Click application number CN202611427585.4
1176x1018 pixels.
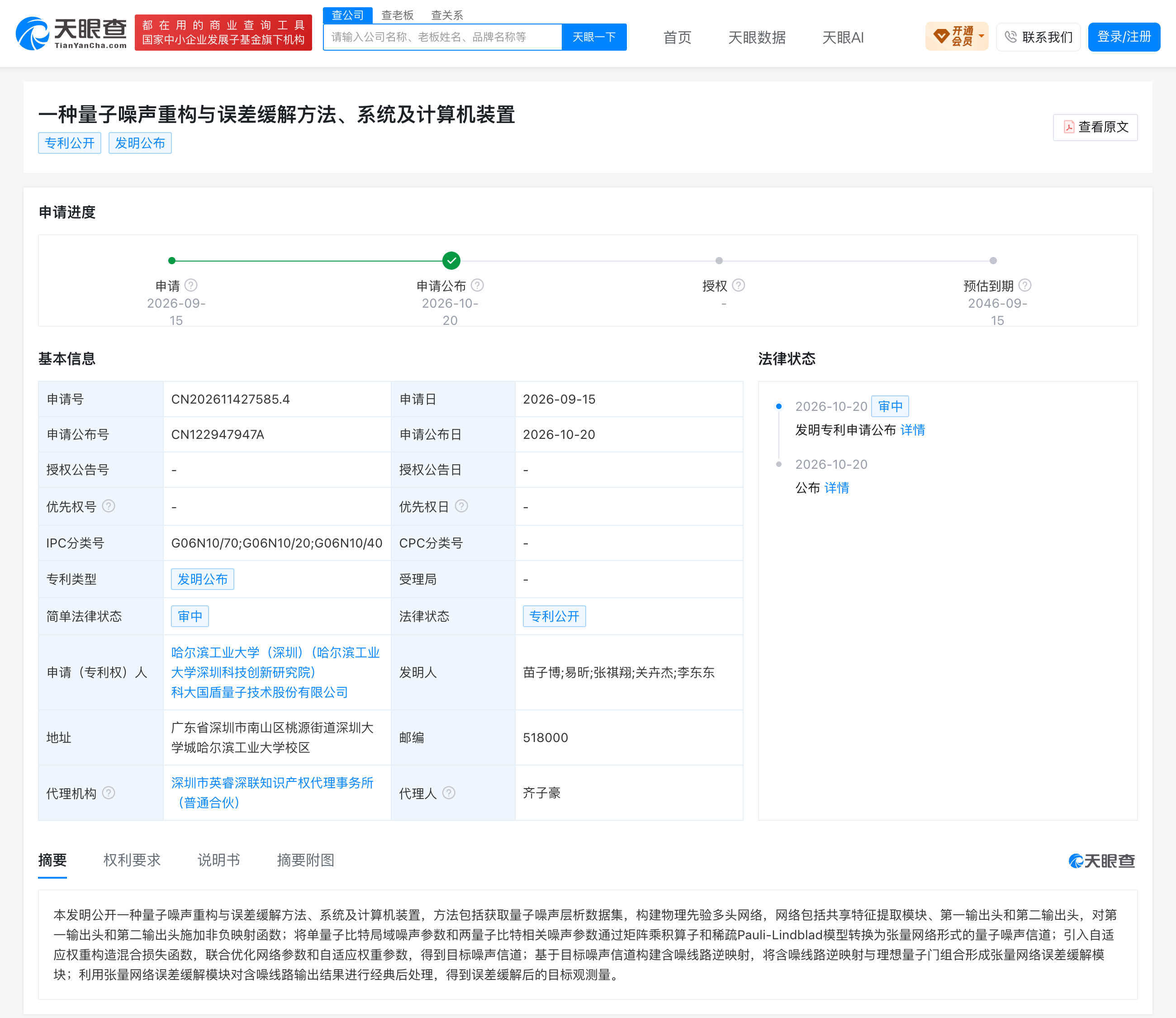[x=231, y=400]
